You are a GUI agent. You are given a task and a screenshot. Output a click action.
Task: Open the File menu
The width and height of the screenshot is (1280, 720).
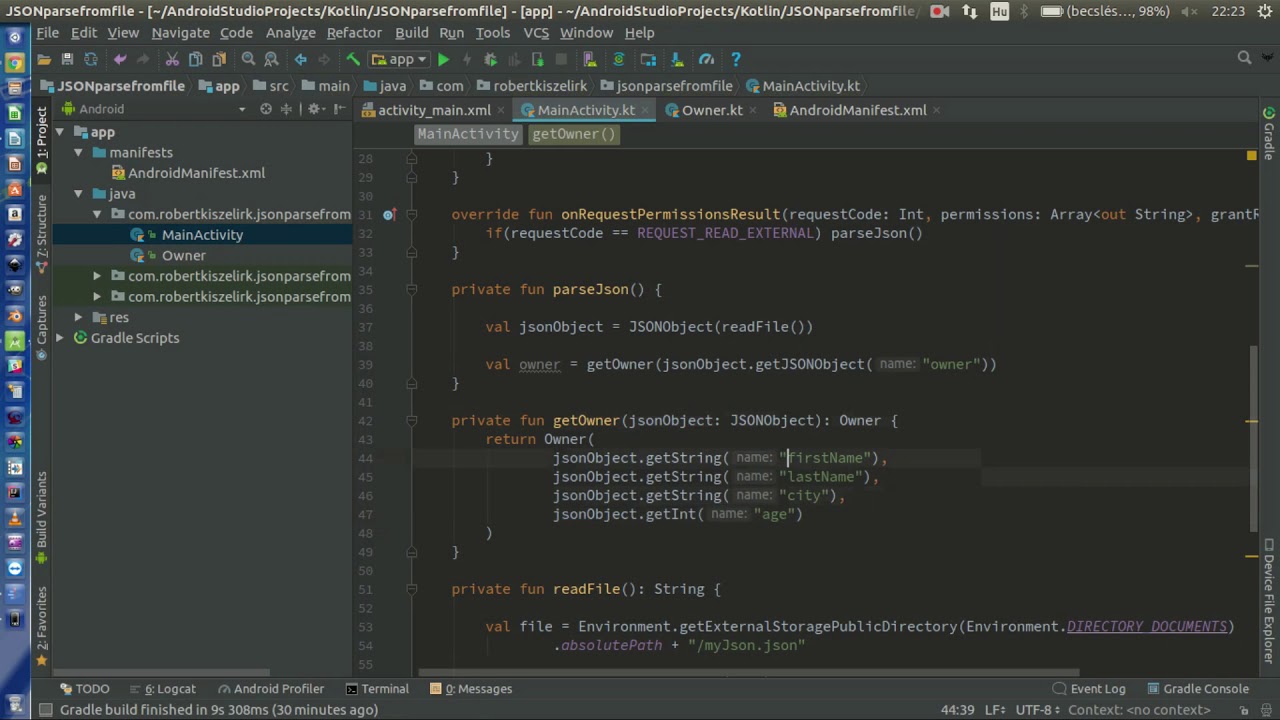47,32
